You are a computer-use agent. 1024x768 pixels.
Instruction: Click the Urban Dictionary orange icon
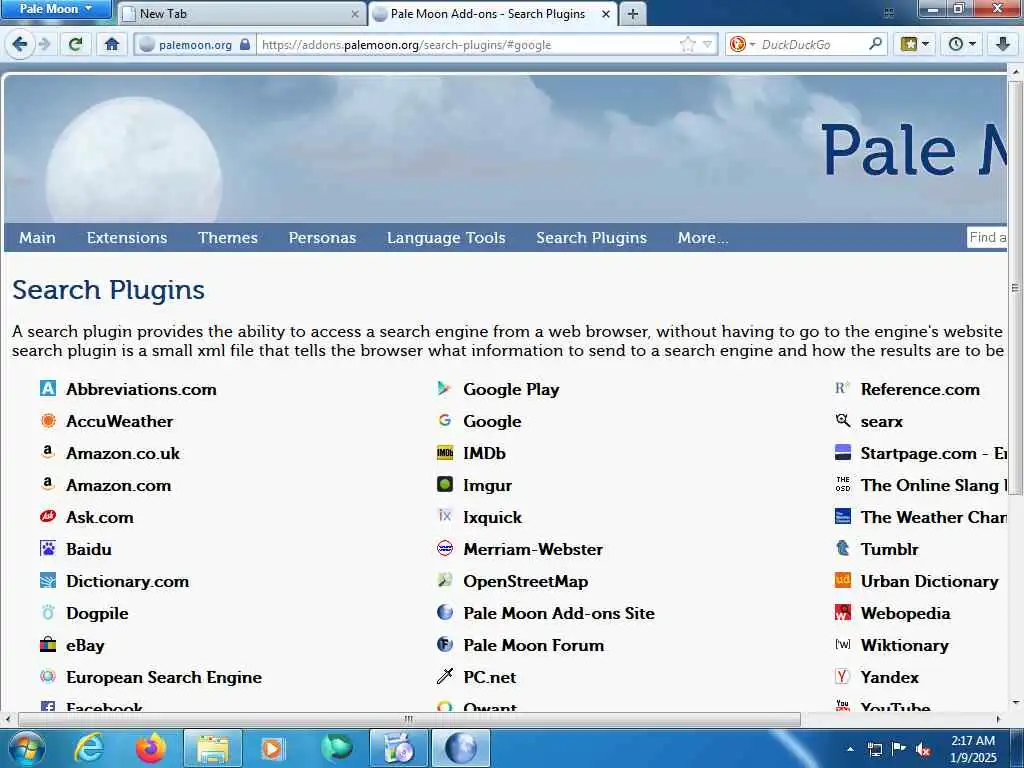point(842,580)
